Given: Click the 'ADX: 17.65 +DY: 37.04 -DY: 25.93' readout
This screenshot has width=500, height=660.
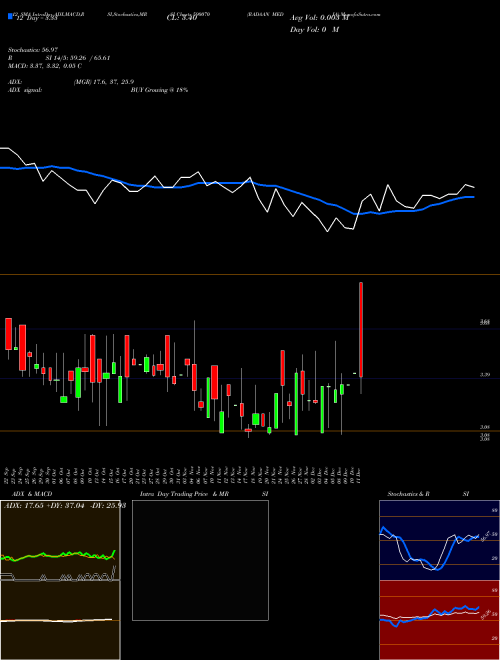Looking at the screenshot, I should pyautogui.click(x=65, y=505).
